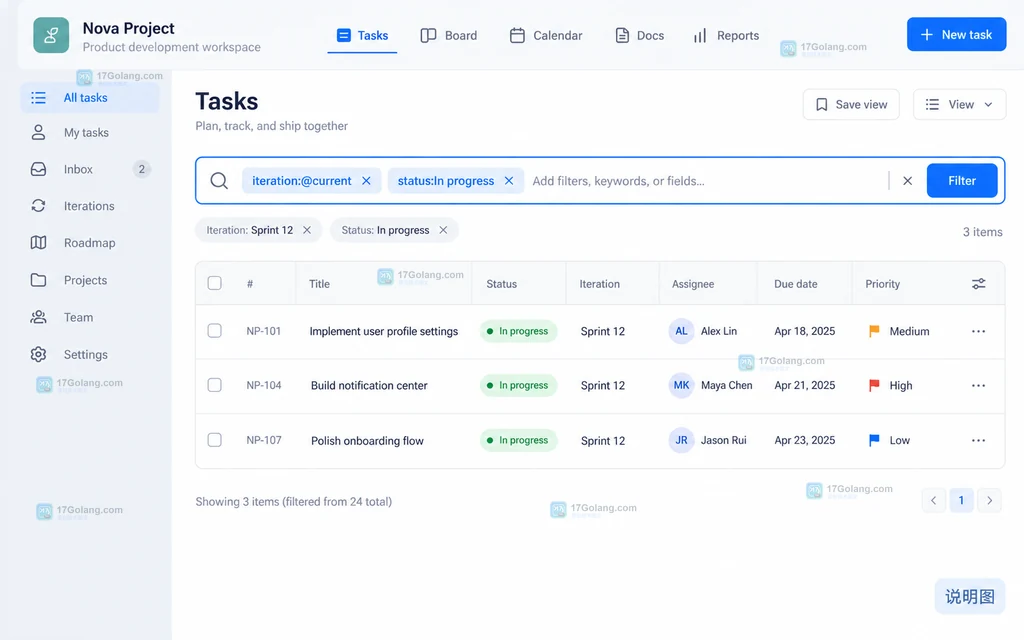Image resolution: width=1024 pixels, height=640 pixels.
Task: Click the table column settings icon
Action: click(978, 283)
